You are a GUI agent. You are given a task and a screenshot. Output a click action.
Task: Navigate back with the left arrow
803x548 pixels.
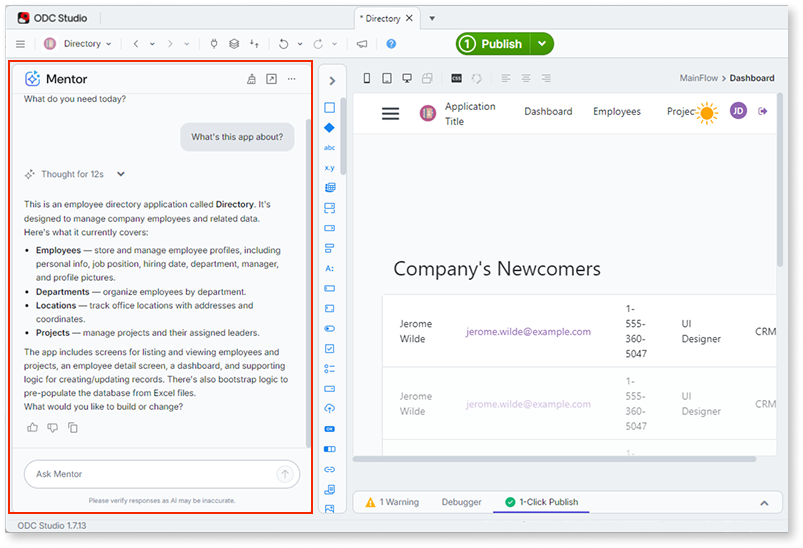[x=136, y=44]
